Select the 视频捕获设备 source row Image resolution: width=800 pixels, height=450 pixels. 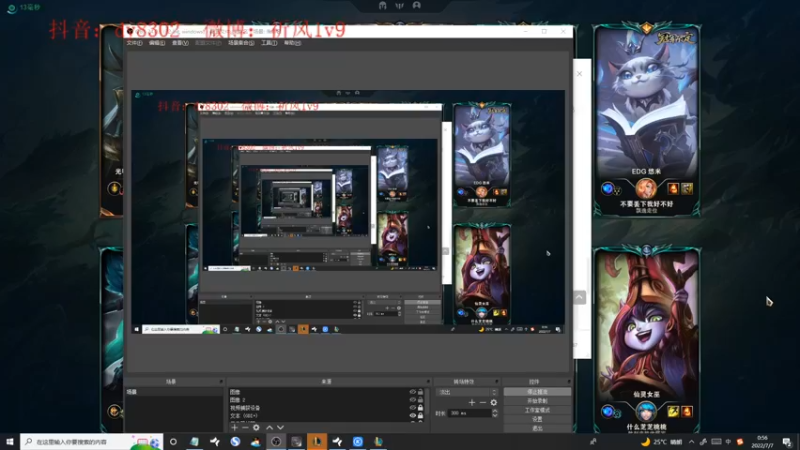[x=327, y=408]
